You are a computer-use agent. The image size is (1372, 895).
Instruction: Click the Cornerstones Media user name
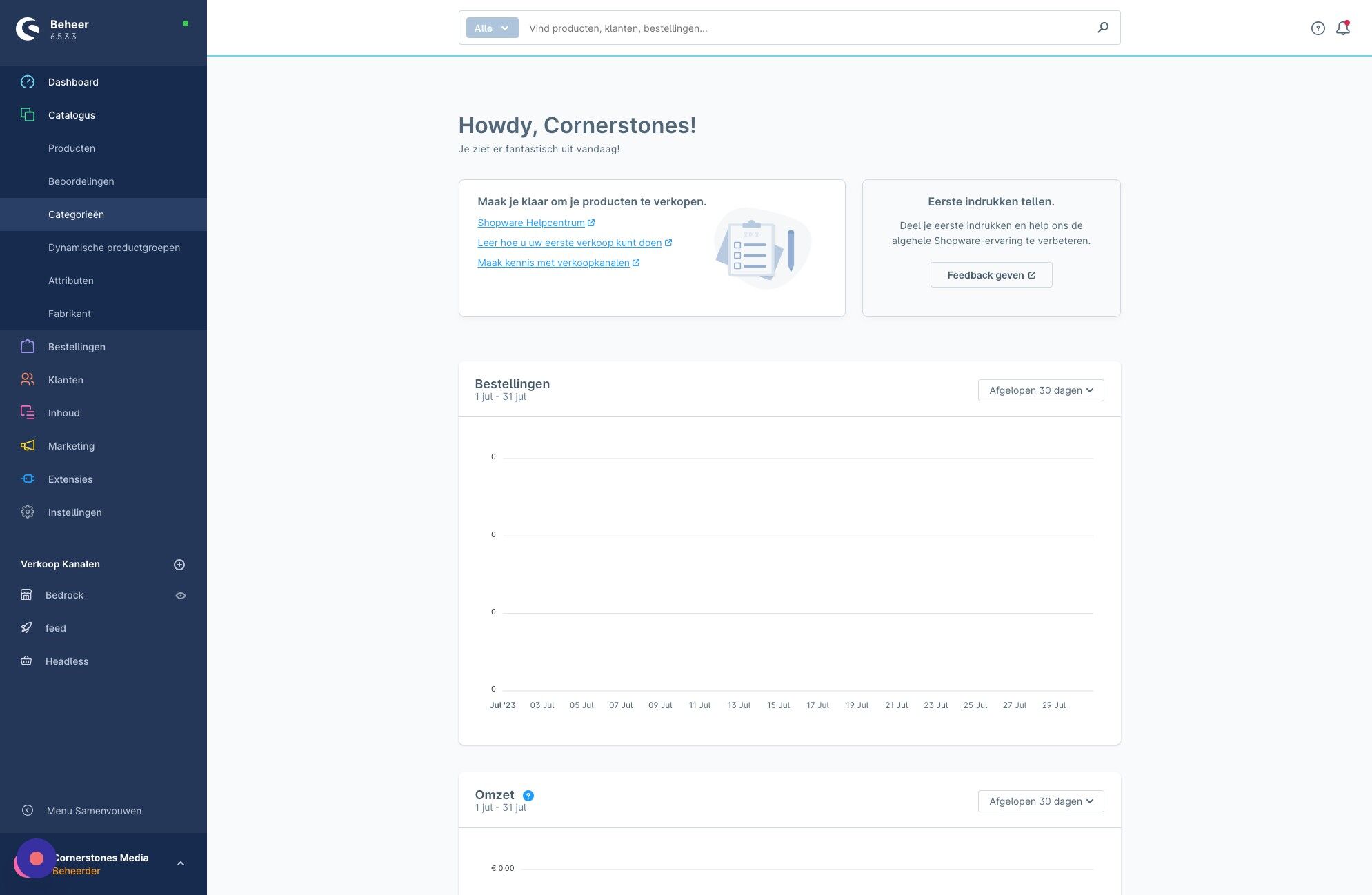click(101, 858)
